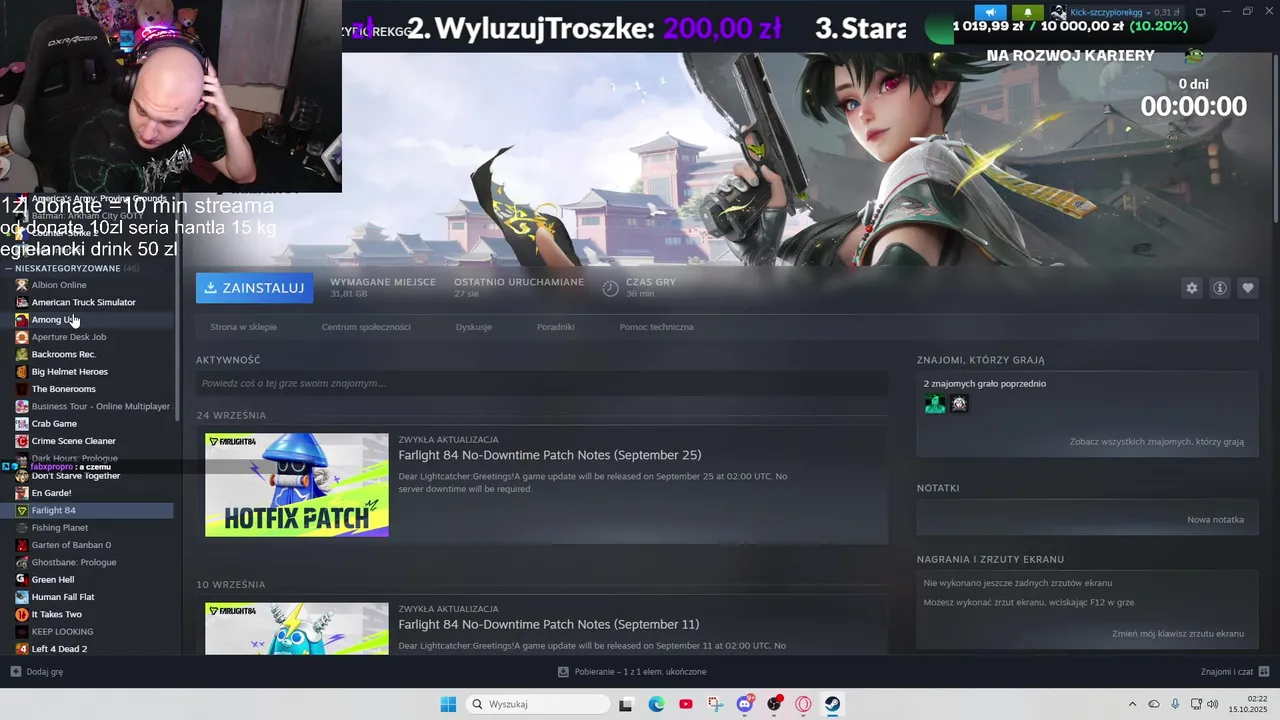The width and height of the screenshot is (1280, 720).
Task: Click Windows Start button
Action: 448,704
